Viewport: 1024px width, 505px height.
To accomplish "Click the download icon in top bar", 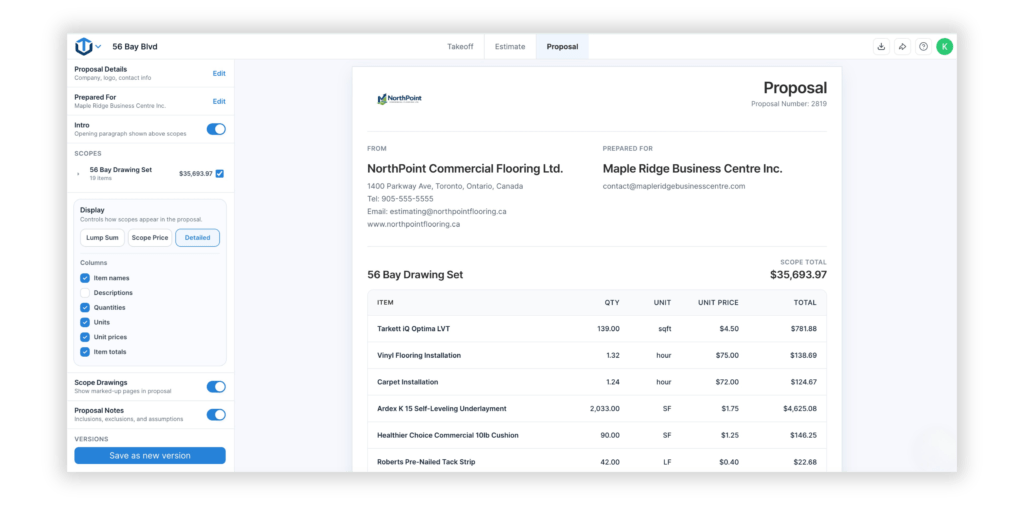I will [881, 46].
